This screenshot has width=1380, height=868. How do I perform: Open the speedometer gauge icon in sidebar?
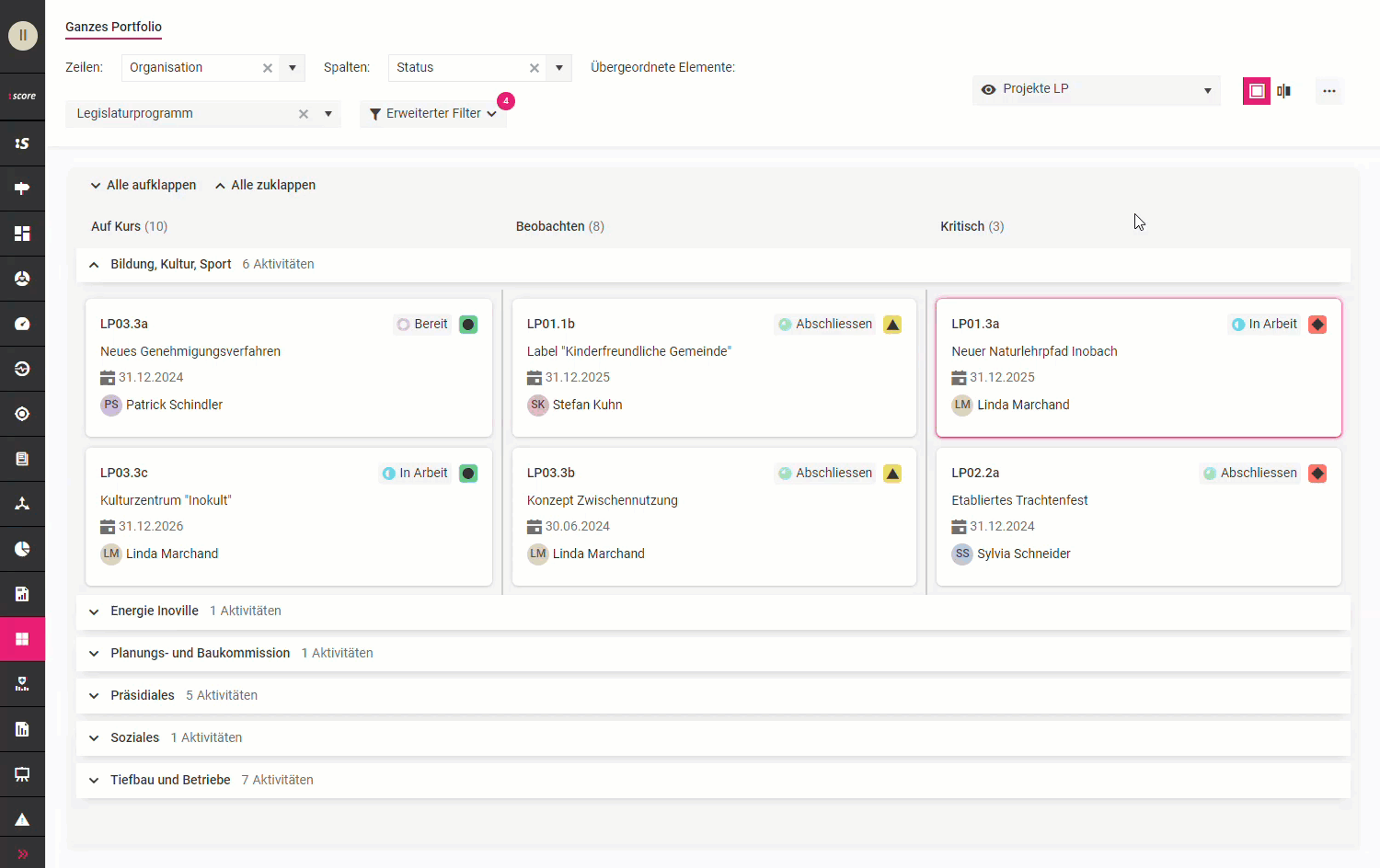pos(22,324)
